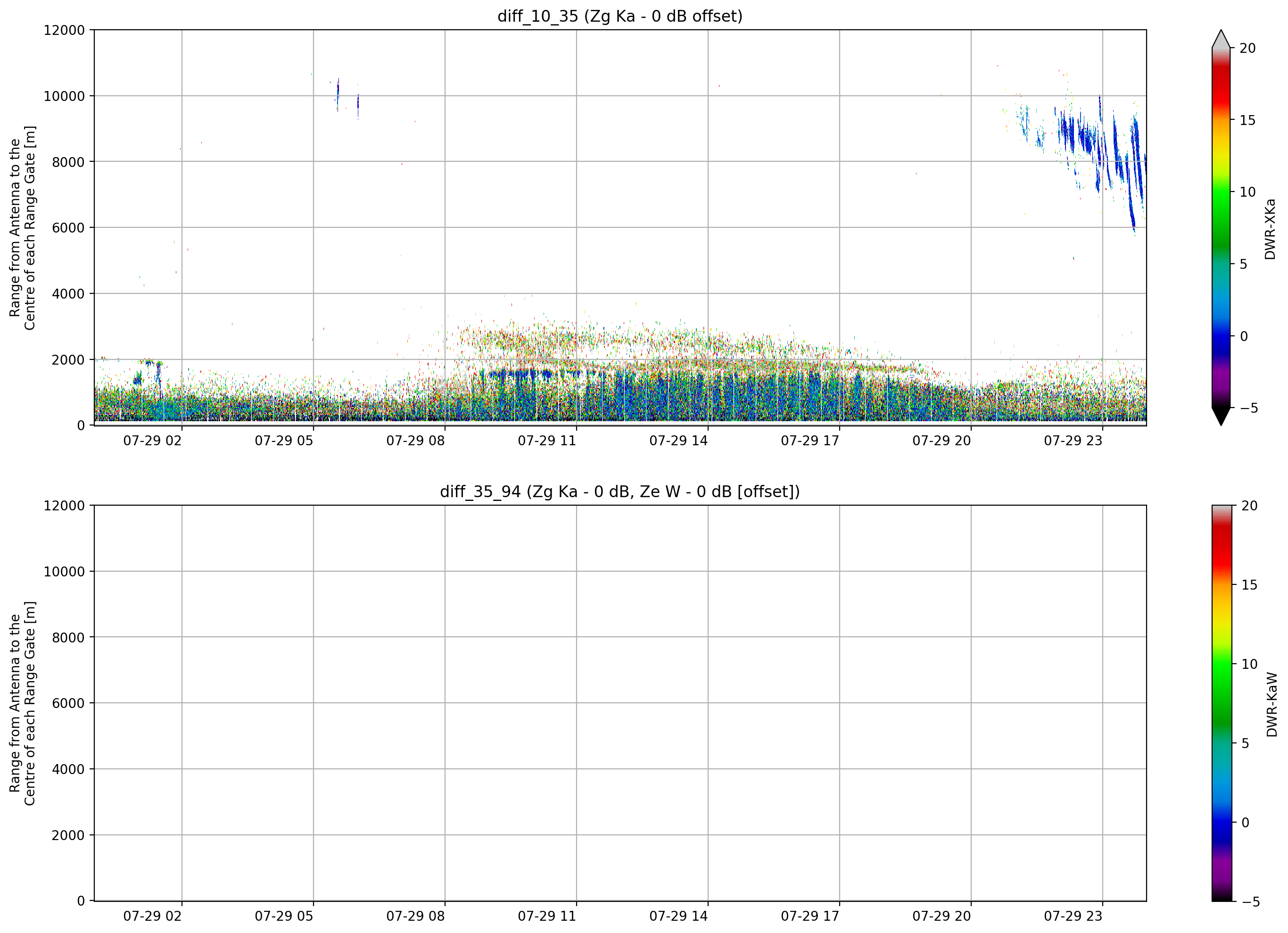
Task: Click the bottom plot y-axis range title
Action: [x=22, y=703]
